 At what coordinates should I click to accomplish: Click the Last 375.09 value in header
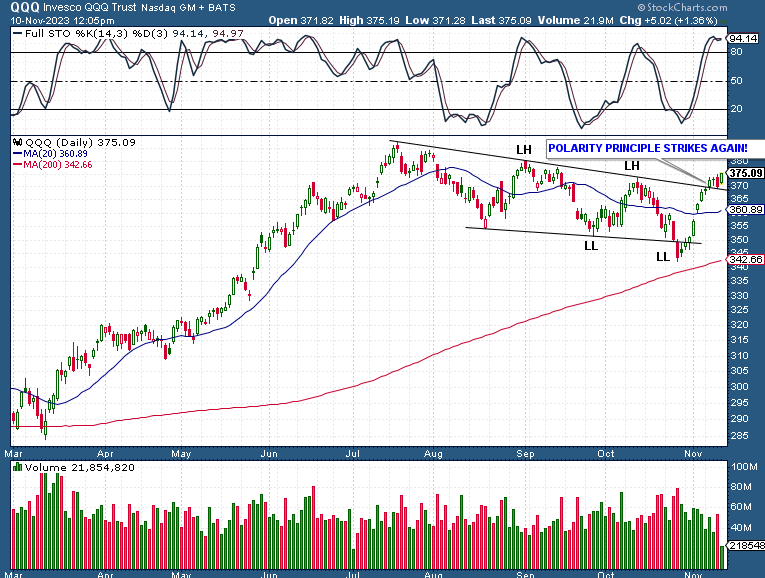[502, 20]
